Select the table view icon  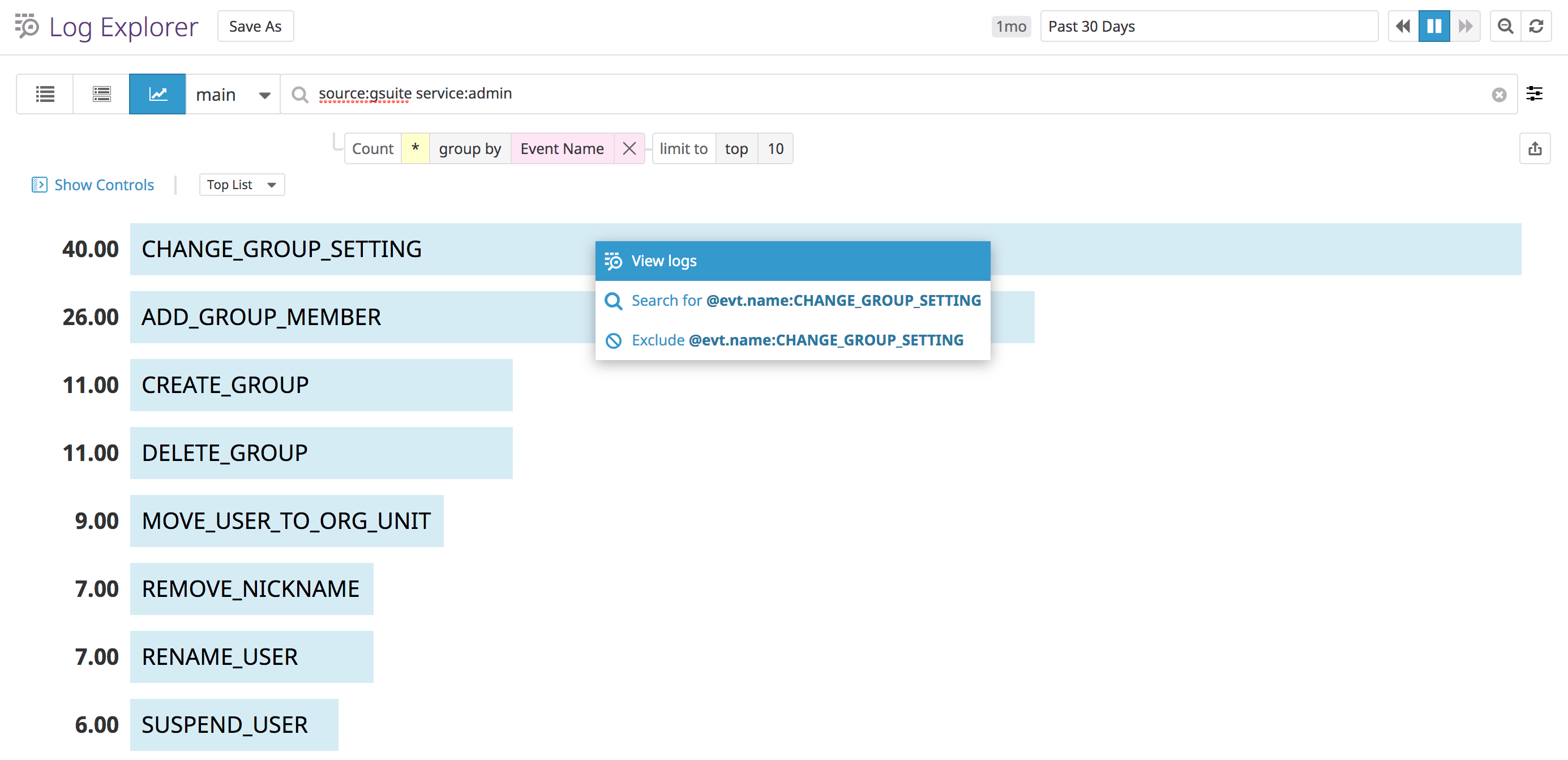[101, 94]
